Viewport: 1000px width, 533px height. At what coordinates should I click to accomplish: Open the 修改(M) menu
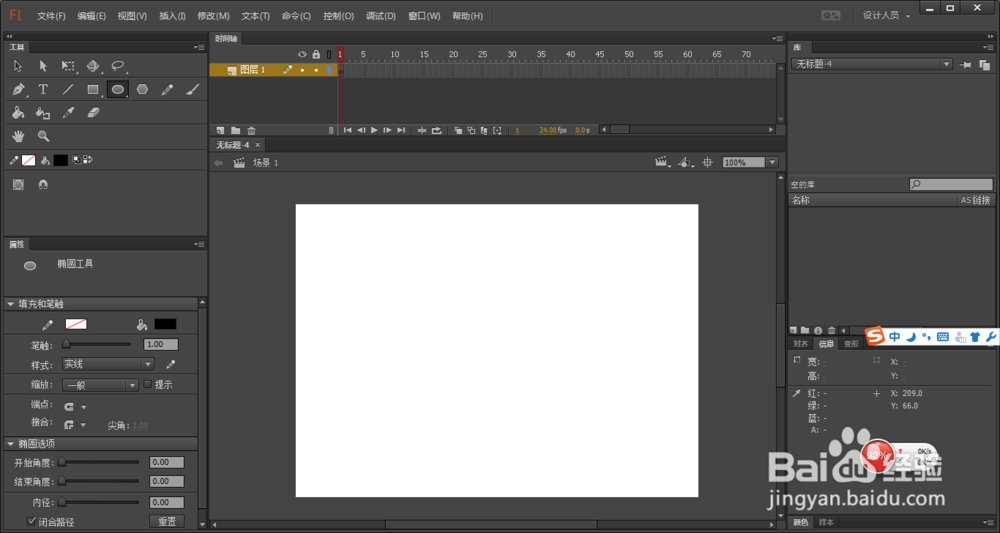[x=214, y=16]
